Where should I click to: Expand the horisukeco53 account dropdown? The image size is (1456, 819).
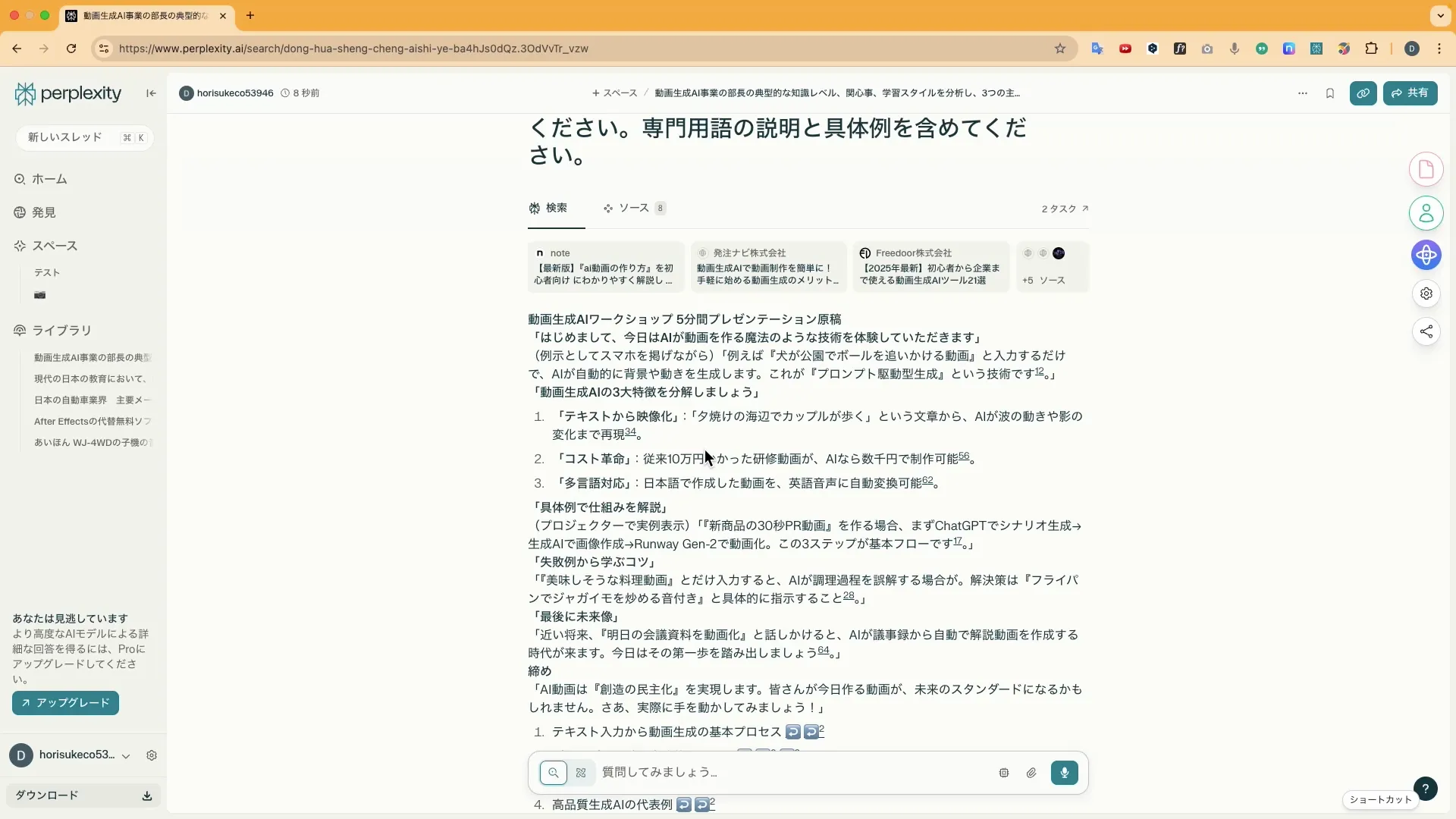125,755
